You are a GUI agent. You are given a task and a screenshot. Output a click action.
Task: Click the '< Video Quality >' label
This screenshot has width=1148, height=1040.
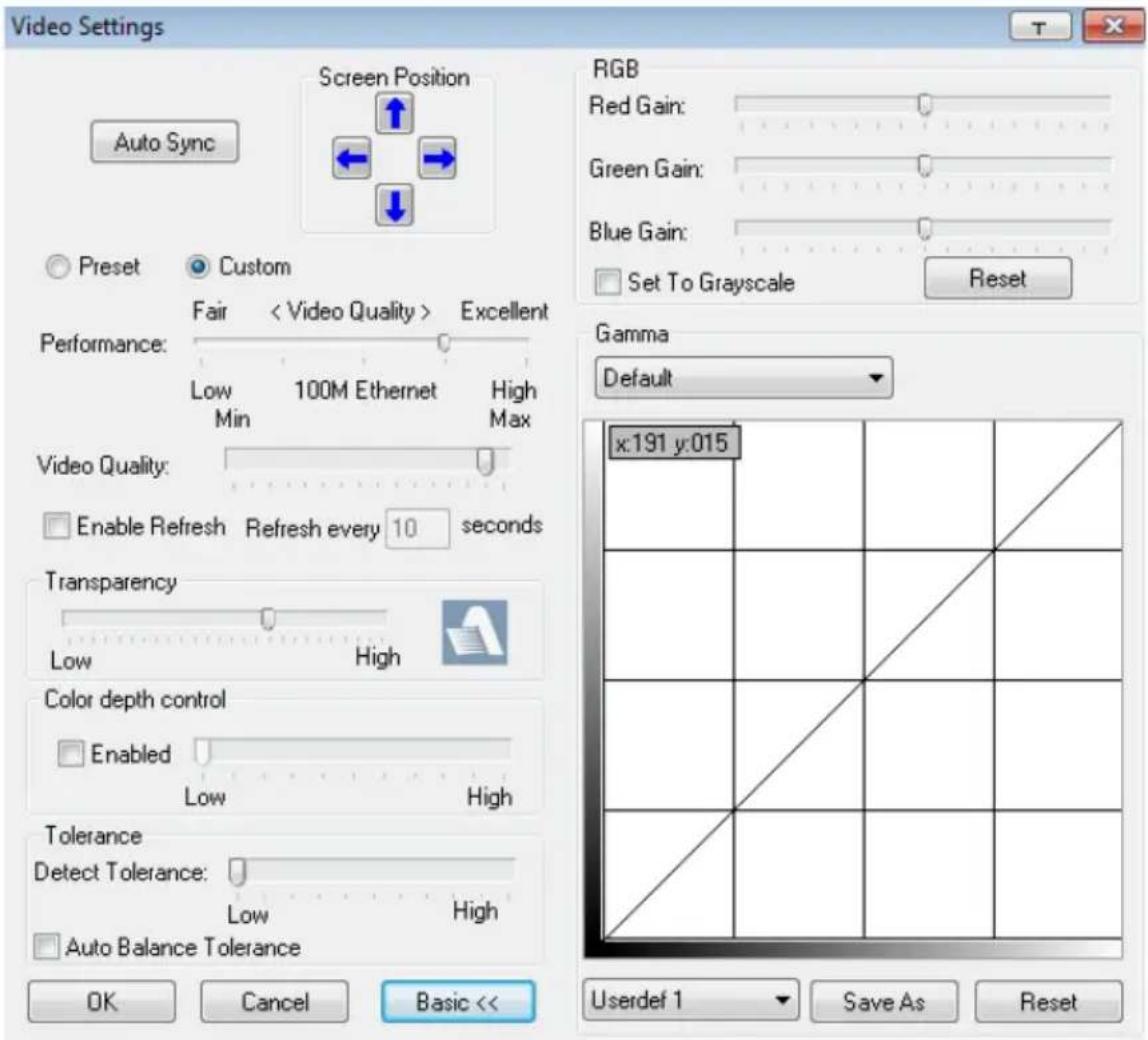click(351, 311)
